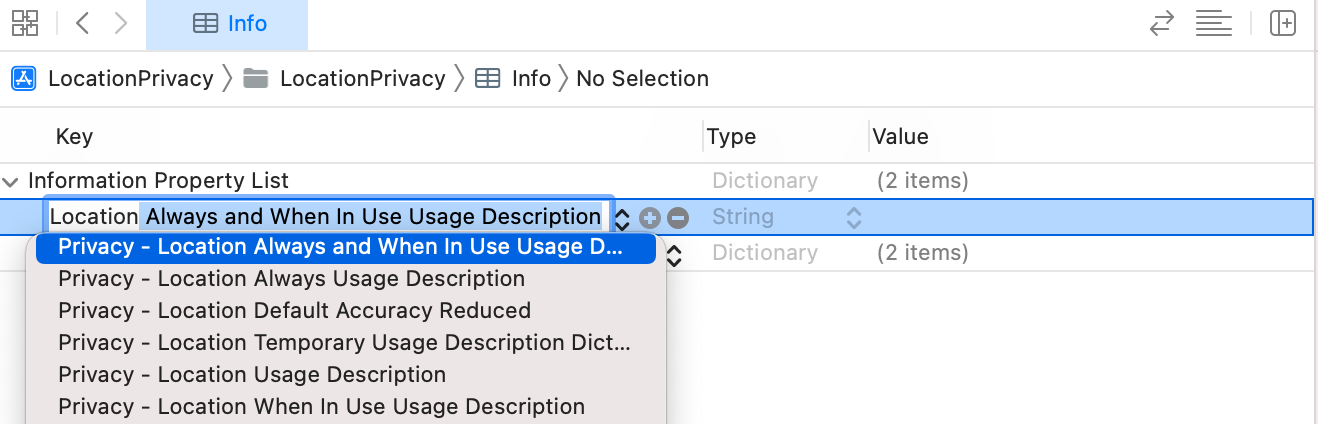Open the key name stepper next to the field

(622, 217)
